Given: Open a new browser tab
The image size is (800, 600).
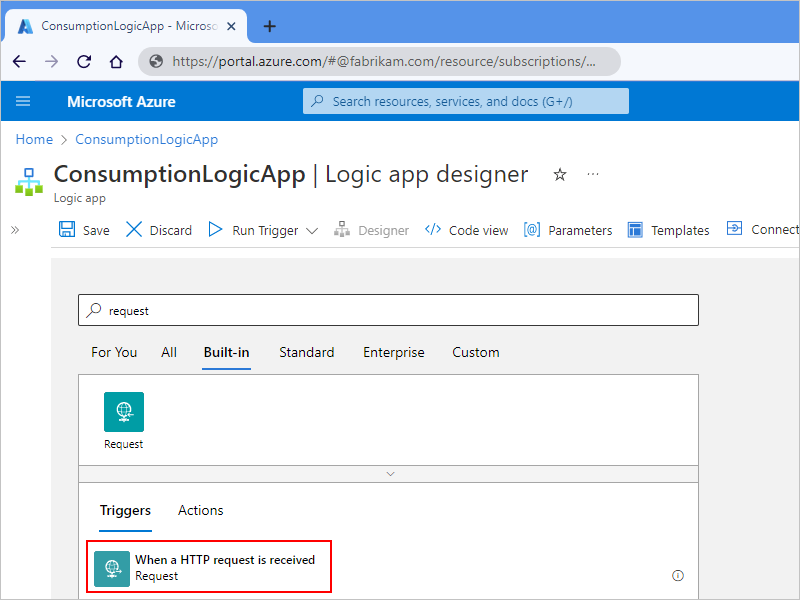Looking at the screenshot, I should click(x=269, y=26).
